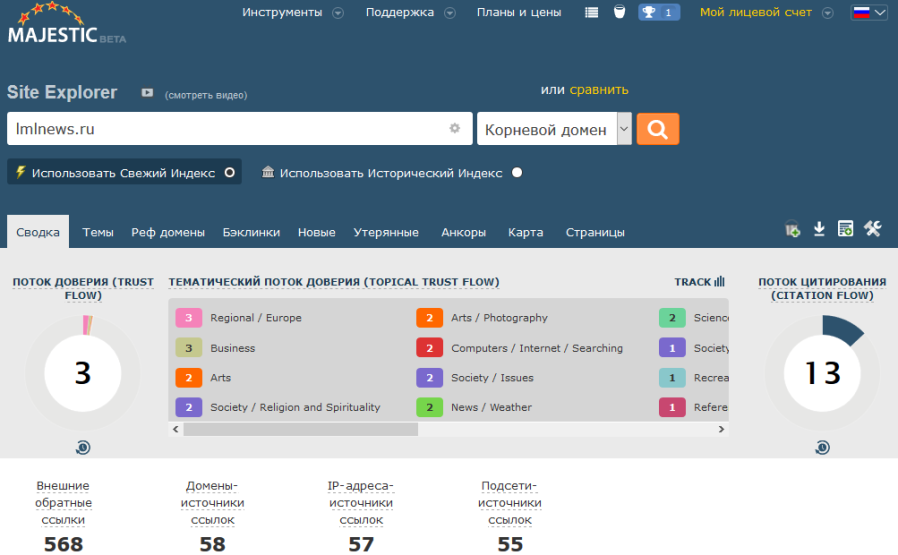The image size is (898, 555).
Task: Click the history icon under Trust Flow chart
Action: (x=83, y=447)
